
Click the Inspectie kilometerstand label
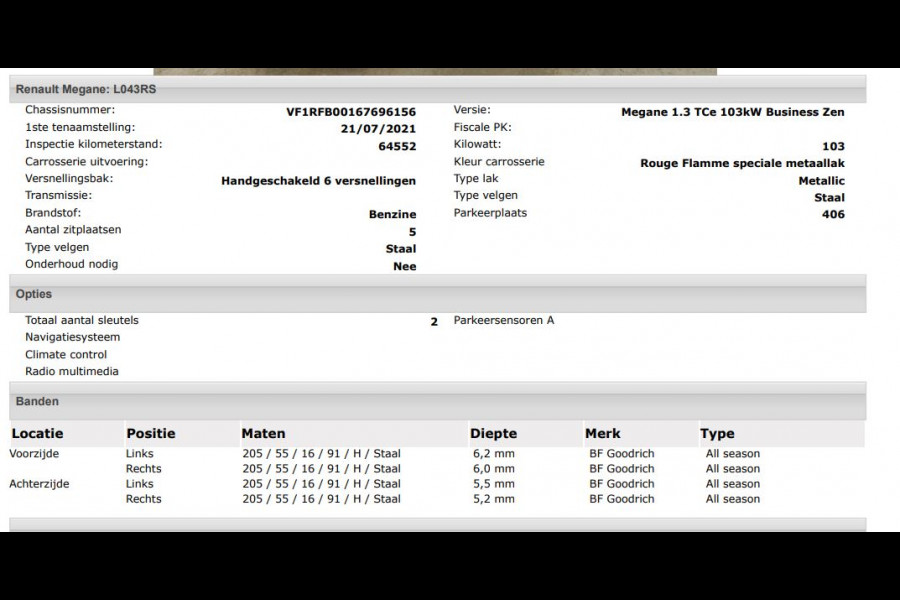pos(94,144)
